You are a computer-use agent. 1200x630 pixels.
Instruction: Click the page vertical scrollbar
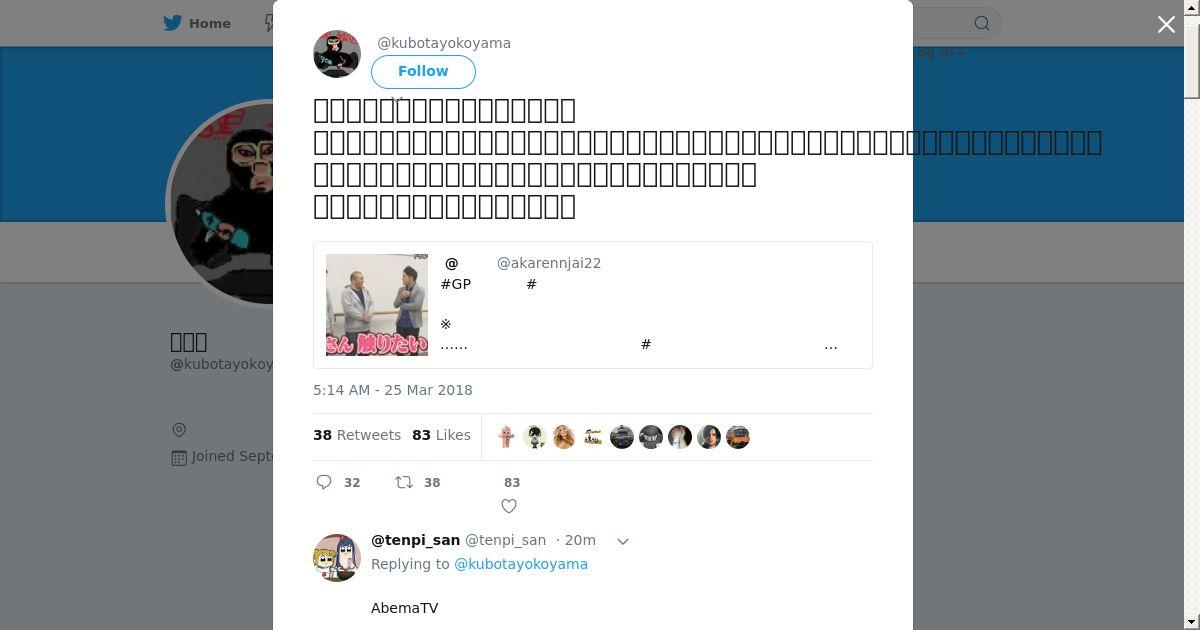pyautogui.click(x=1192, y=315)
